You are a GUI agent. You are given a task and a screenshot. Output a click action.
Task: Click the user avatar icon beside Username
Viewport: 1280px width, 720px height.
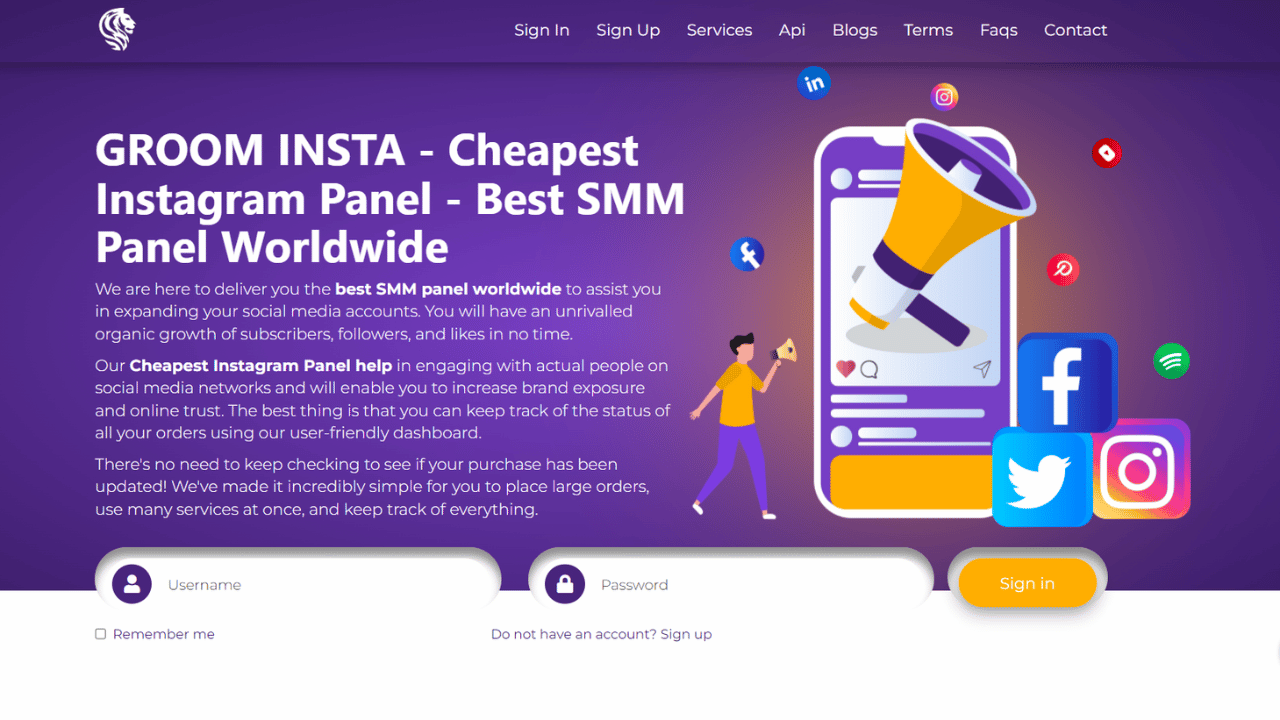(x=132, y=584)
